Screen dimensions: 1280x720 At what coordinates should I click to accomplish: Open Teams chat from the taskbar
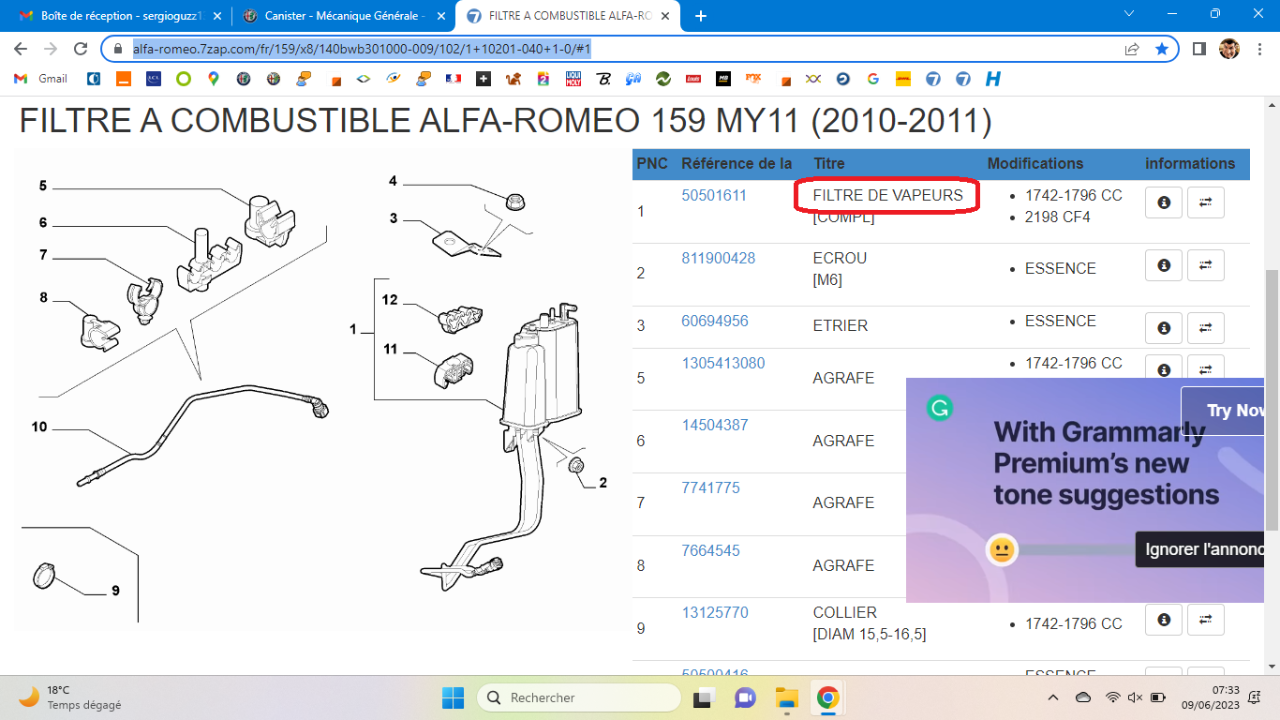[745, 697]
